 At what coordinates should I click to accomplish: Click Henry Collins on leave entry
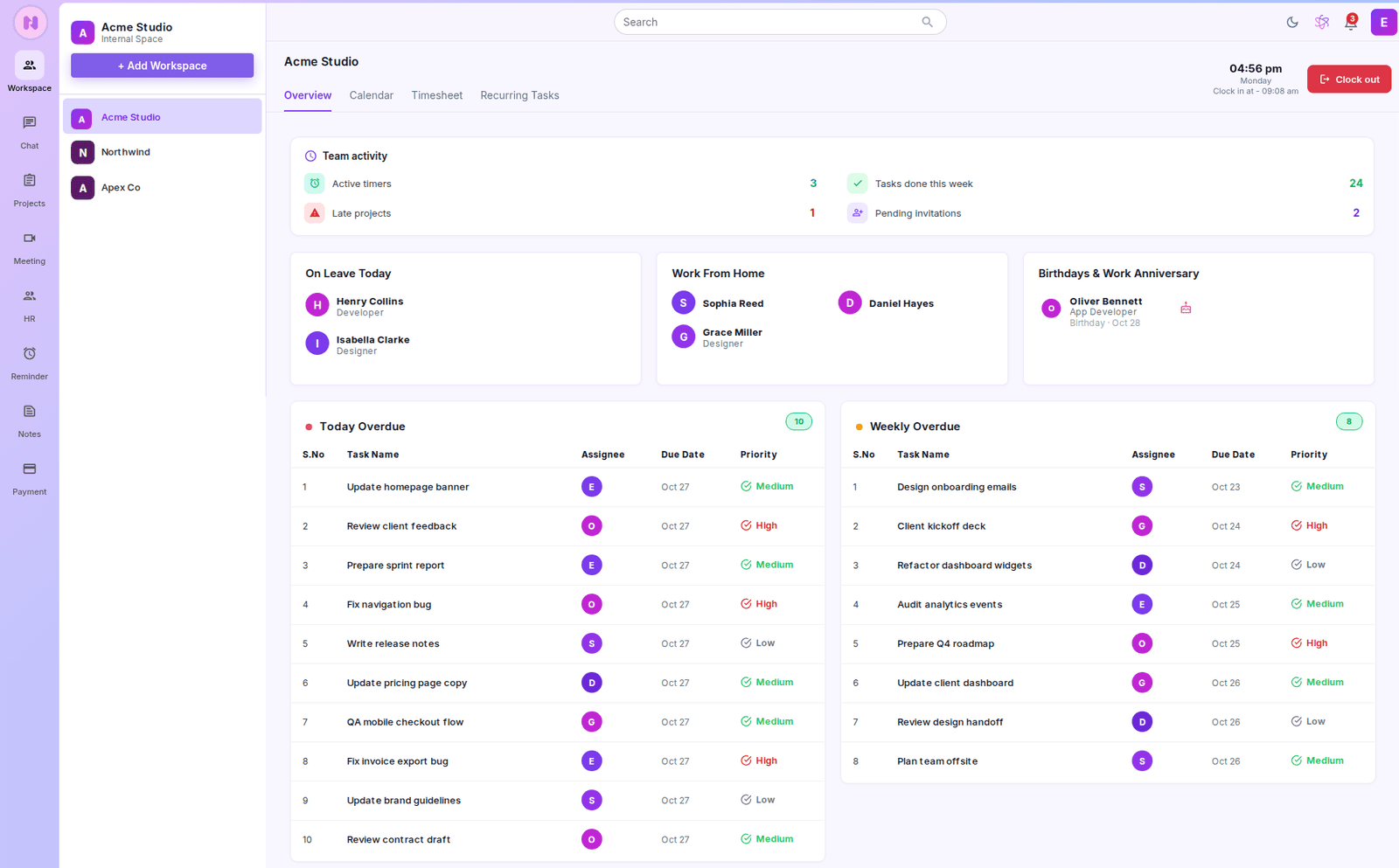point(354,306)
